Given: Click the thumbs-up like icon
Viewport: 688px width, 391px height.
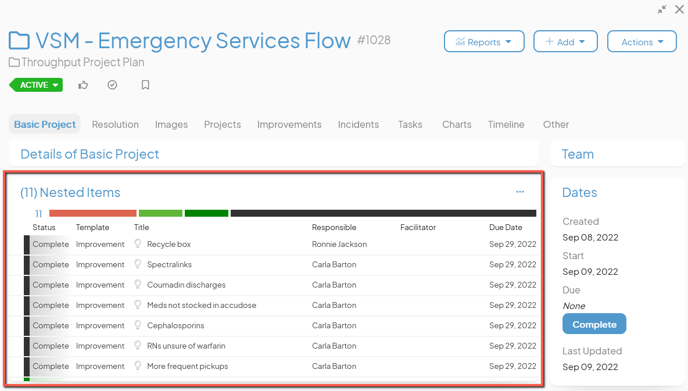Looking at the screenshot, I should click(x=83, y=85).
